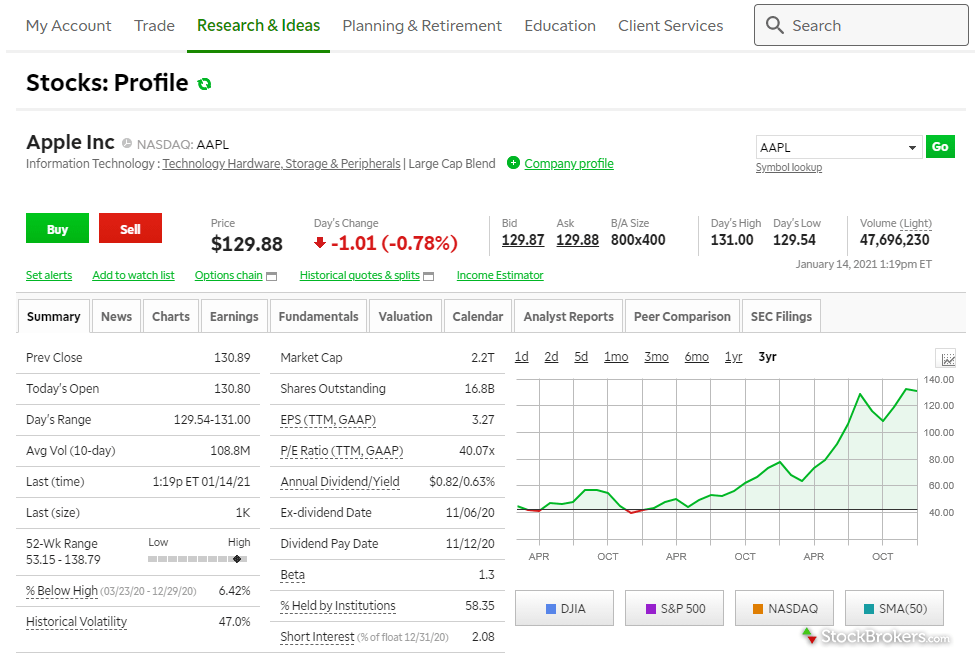Select the 1yr chart range
Screen dimensions: 975x660
coord(733,357)
